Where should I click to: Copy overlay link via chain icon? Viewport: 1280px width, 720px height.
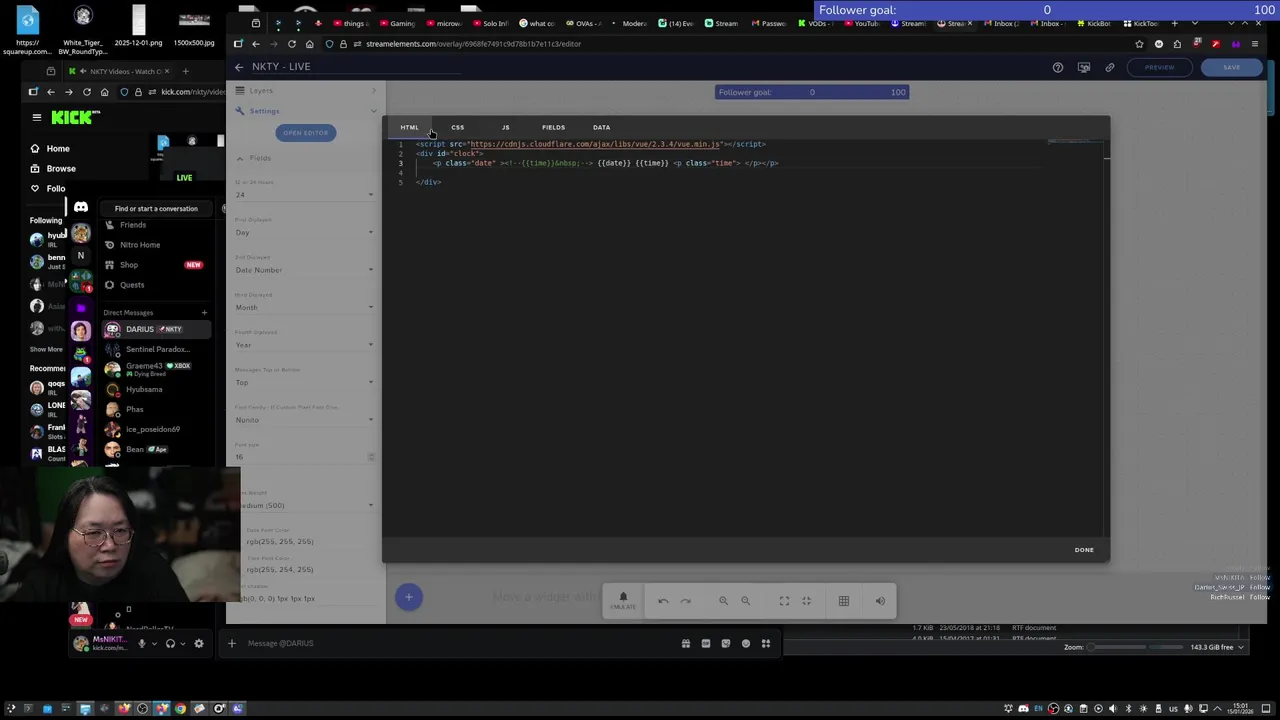click(1109, 67)
